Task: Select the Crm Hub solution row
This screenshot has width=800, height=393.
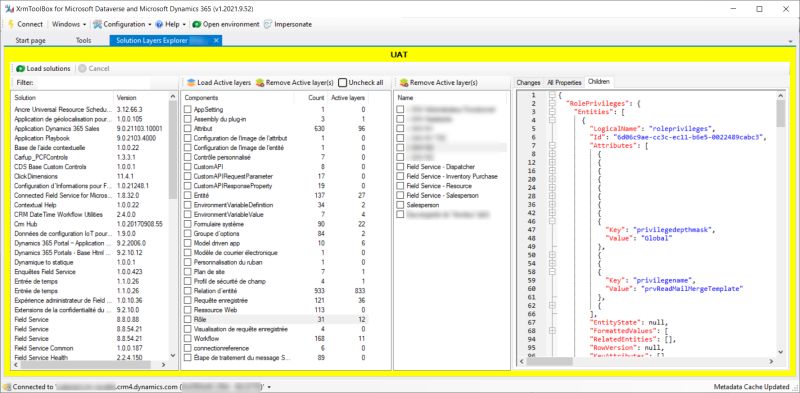Action: pyautogui.click(x=89, y=224)
